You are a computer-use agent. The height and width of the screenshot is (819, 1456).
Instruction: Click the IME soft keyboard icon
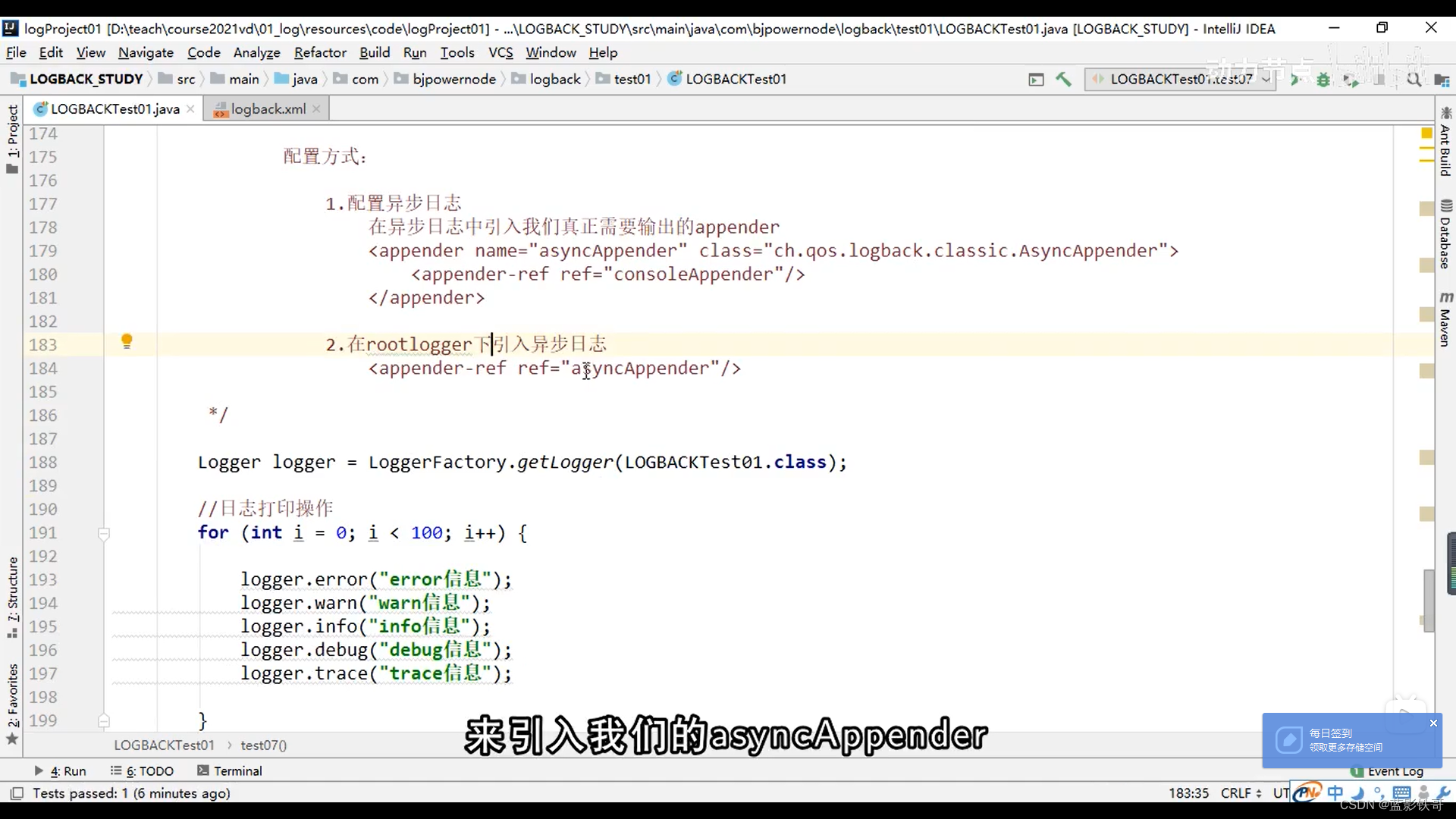(1401, 793)
